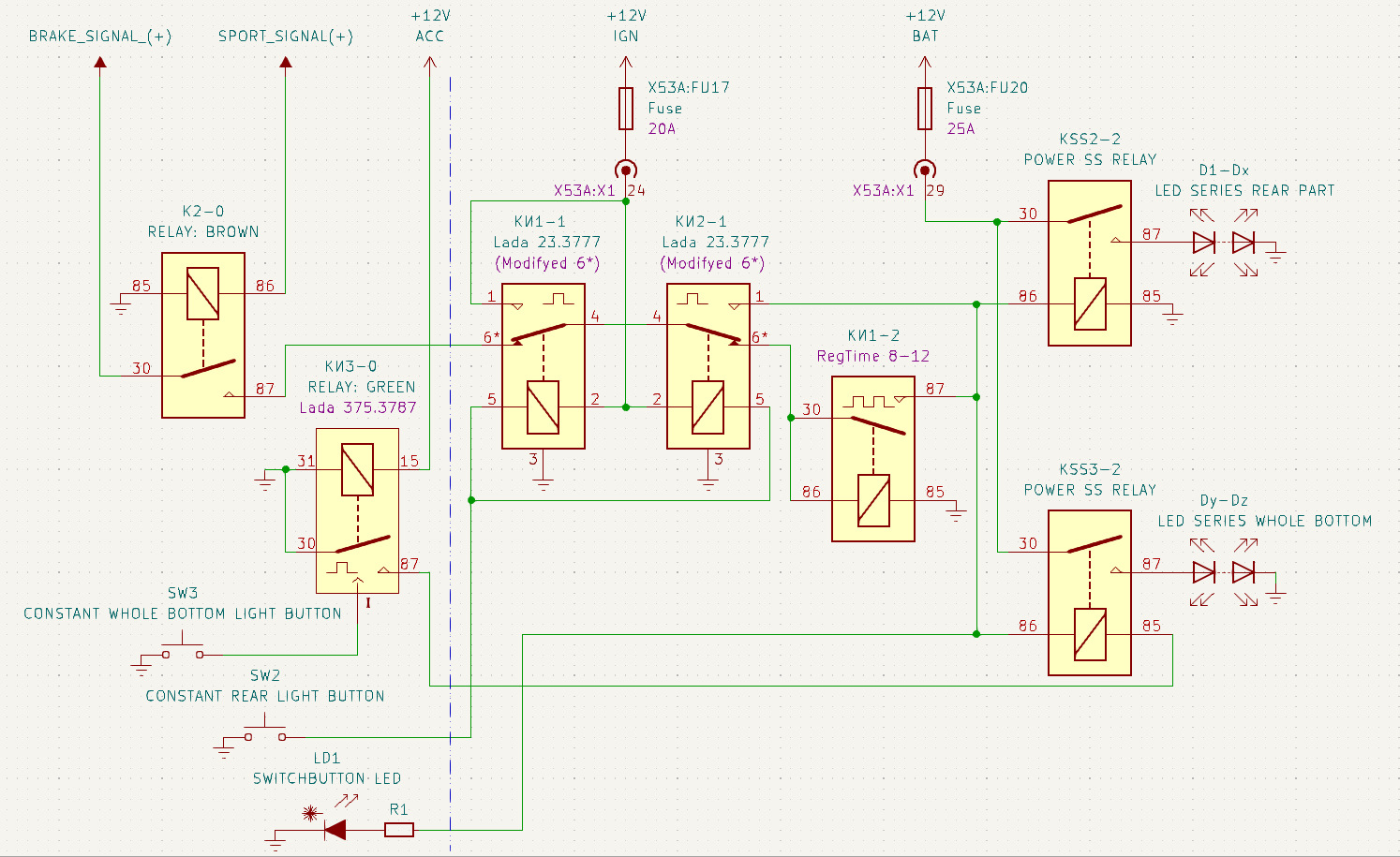Select 'CONSTANT REAR LIGHT BUTTON' text
Image resolution: width=1400 pixels, height=857 pixels.
pyautogui.click(x=265, y=696)
